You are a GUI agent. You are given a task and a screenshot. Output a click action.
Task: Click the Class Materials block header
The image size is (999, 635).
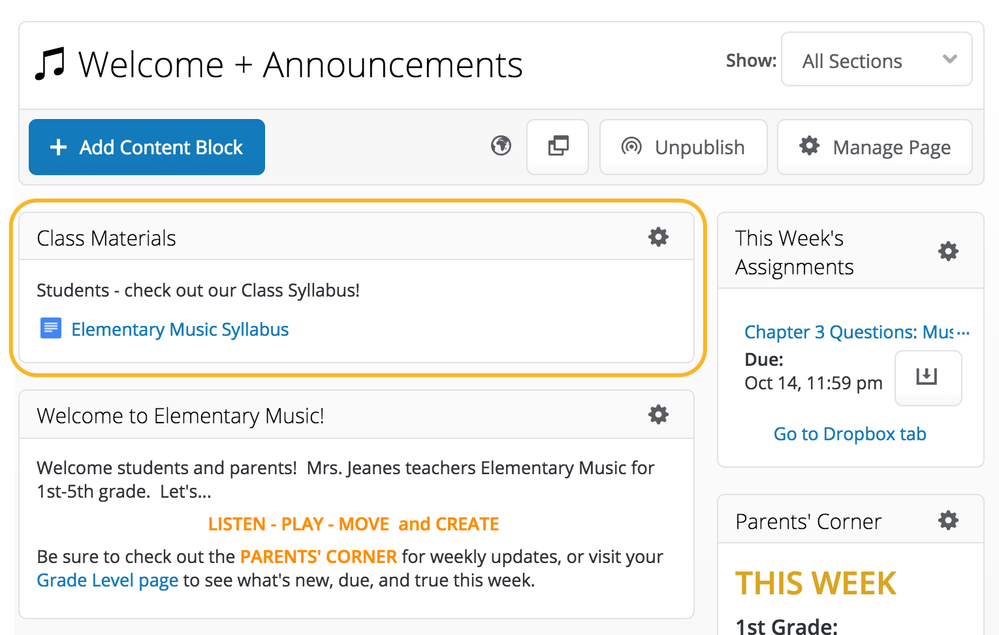click(107, 238)
